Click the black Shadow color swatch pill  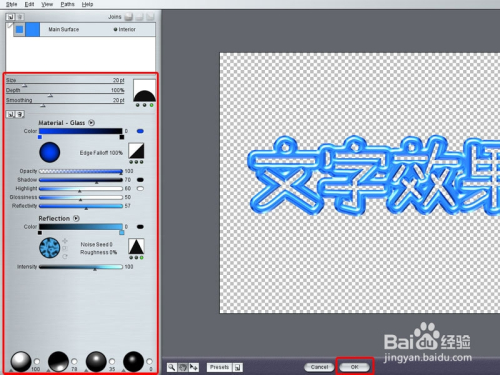140,180
